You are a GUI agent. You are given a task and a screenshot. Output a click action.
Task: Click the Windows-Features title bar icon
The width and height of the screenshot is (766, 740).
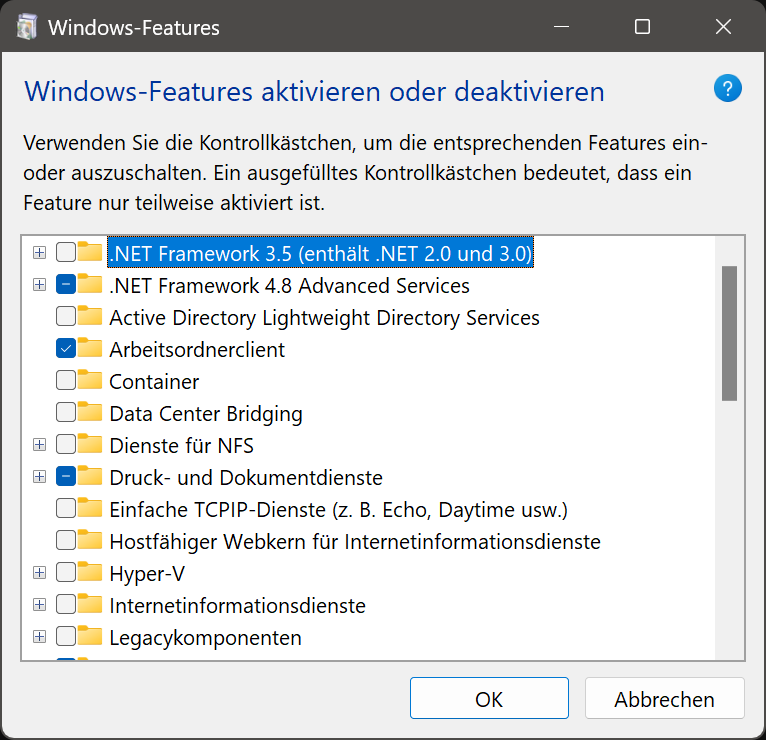[x=27, y=27]
